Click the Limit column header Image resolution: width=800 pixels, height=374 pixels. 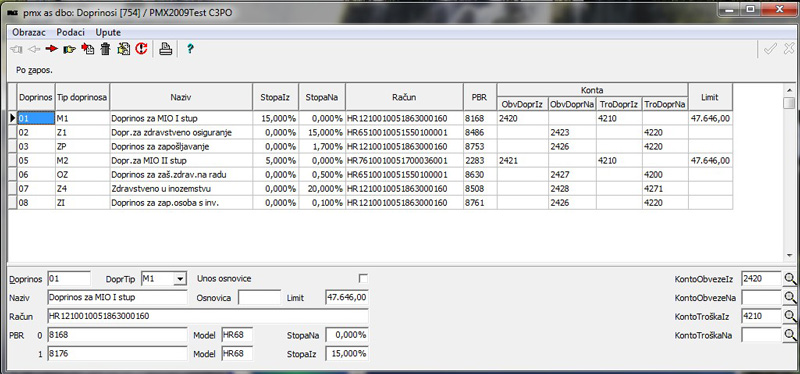pos(710,97)
